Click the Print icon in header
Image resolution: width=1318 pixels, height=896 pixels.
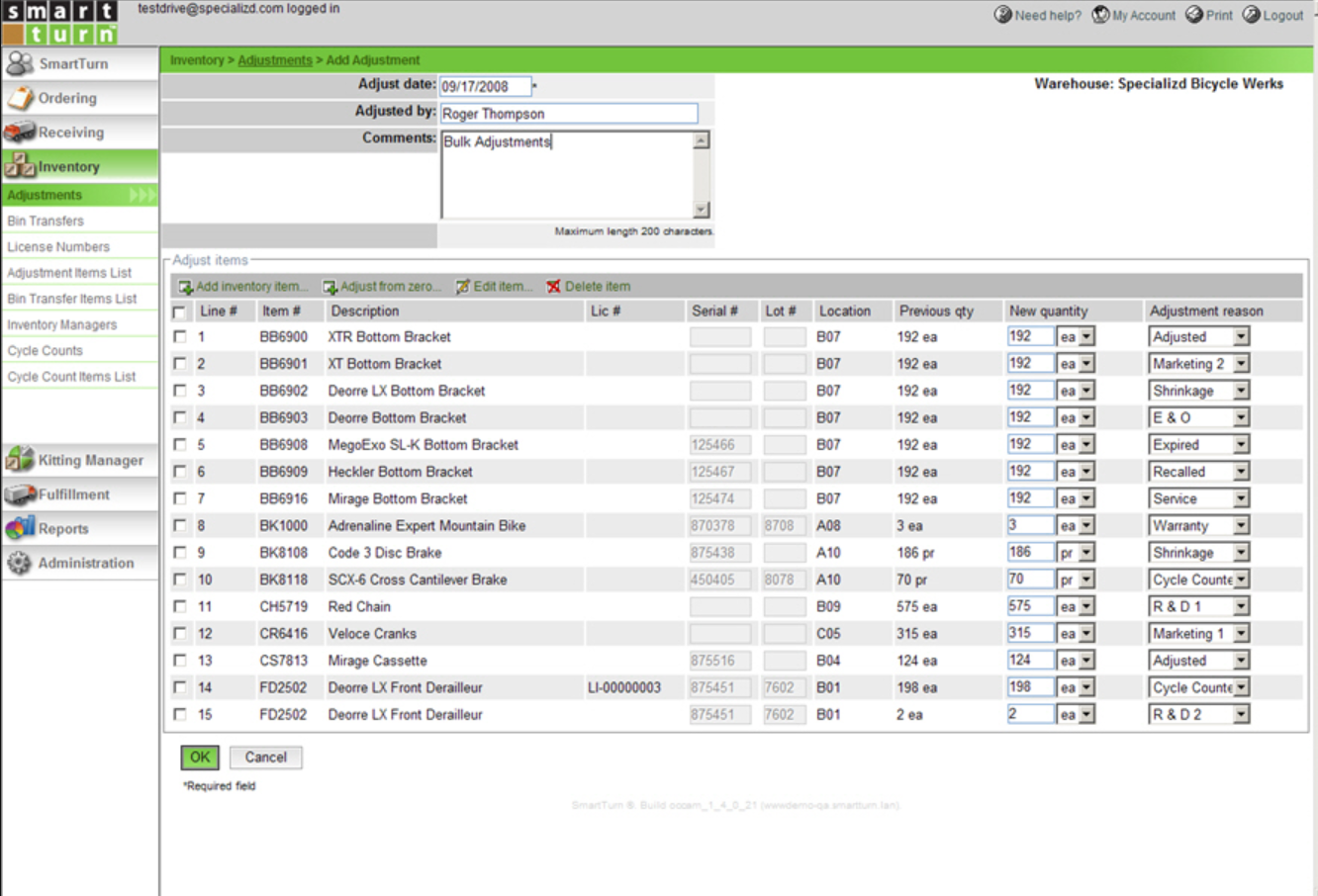pyautogui.click(x=1194, y=15)
